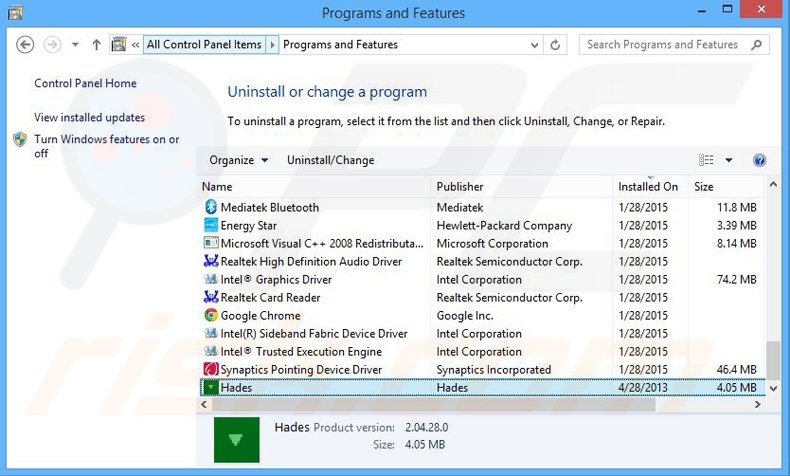
Task: Select Microsoft Visual C++ 2008 Redistributable icon
Action: click(211, 243)
